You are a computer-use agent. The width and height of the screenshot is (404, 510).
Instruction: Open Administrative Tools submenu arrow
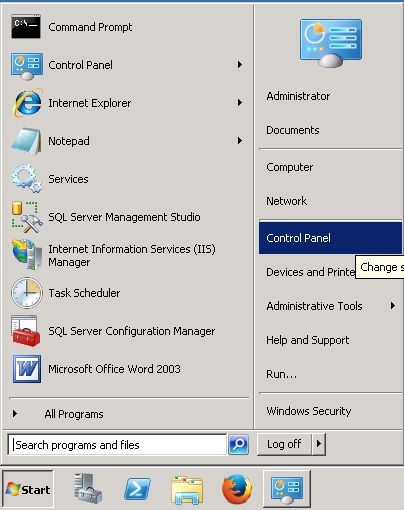[393, 306]
